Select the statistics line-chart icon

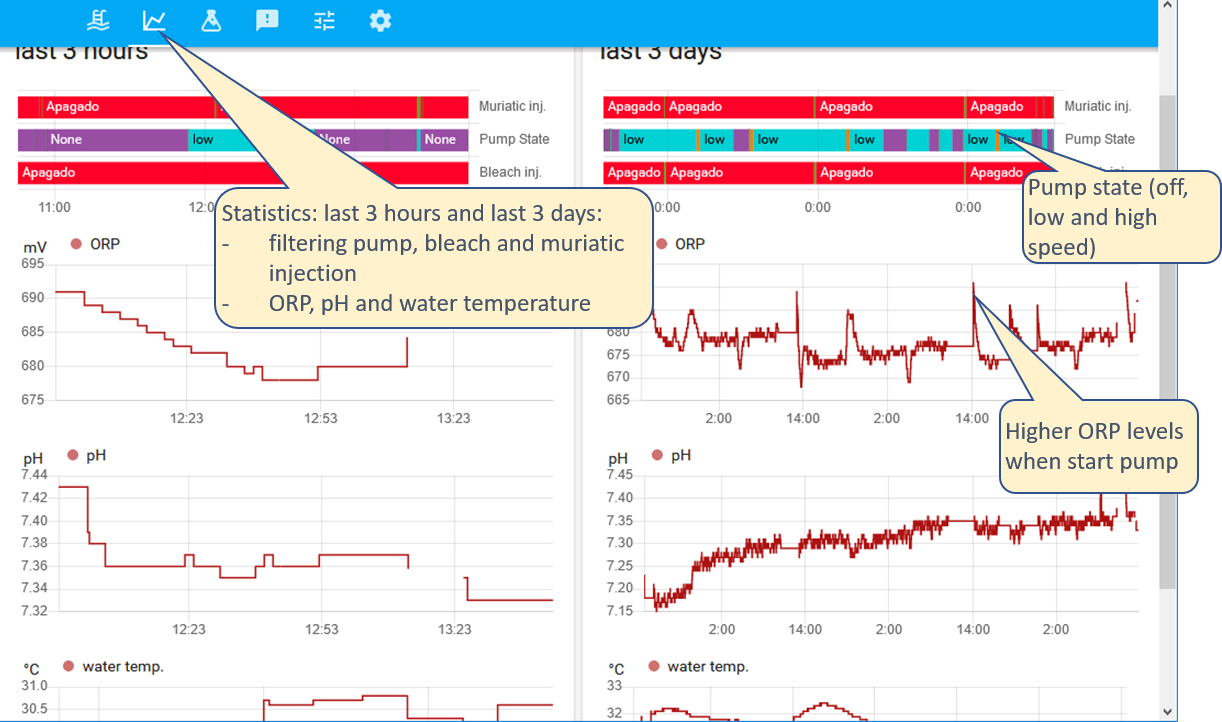[x=153, y=21]
